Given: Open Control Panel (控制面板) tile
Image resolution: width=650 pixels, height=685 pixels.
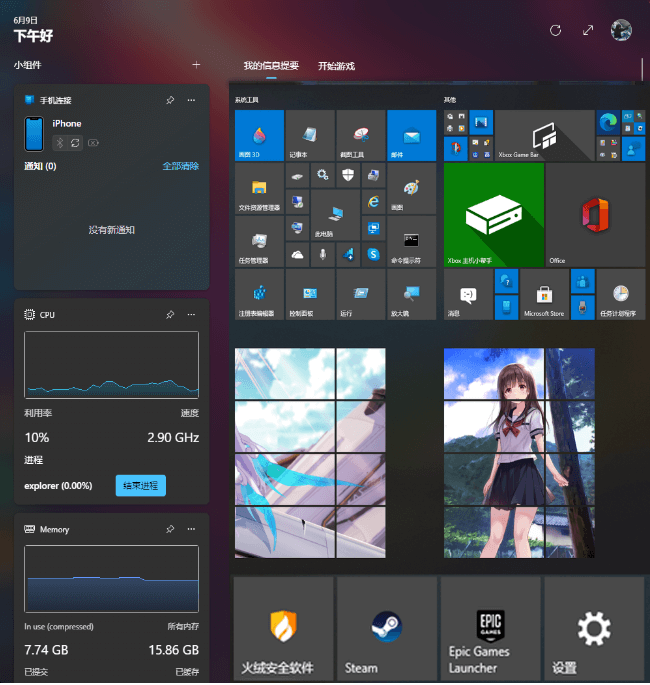Looking at the screenshot, I should click(x=310, y=294).
